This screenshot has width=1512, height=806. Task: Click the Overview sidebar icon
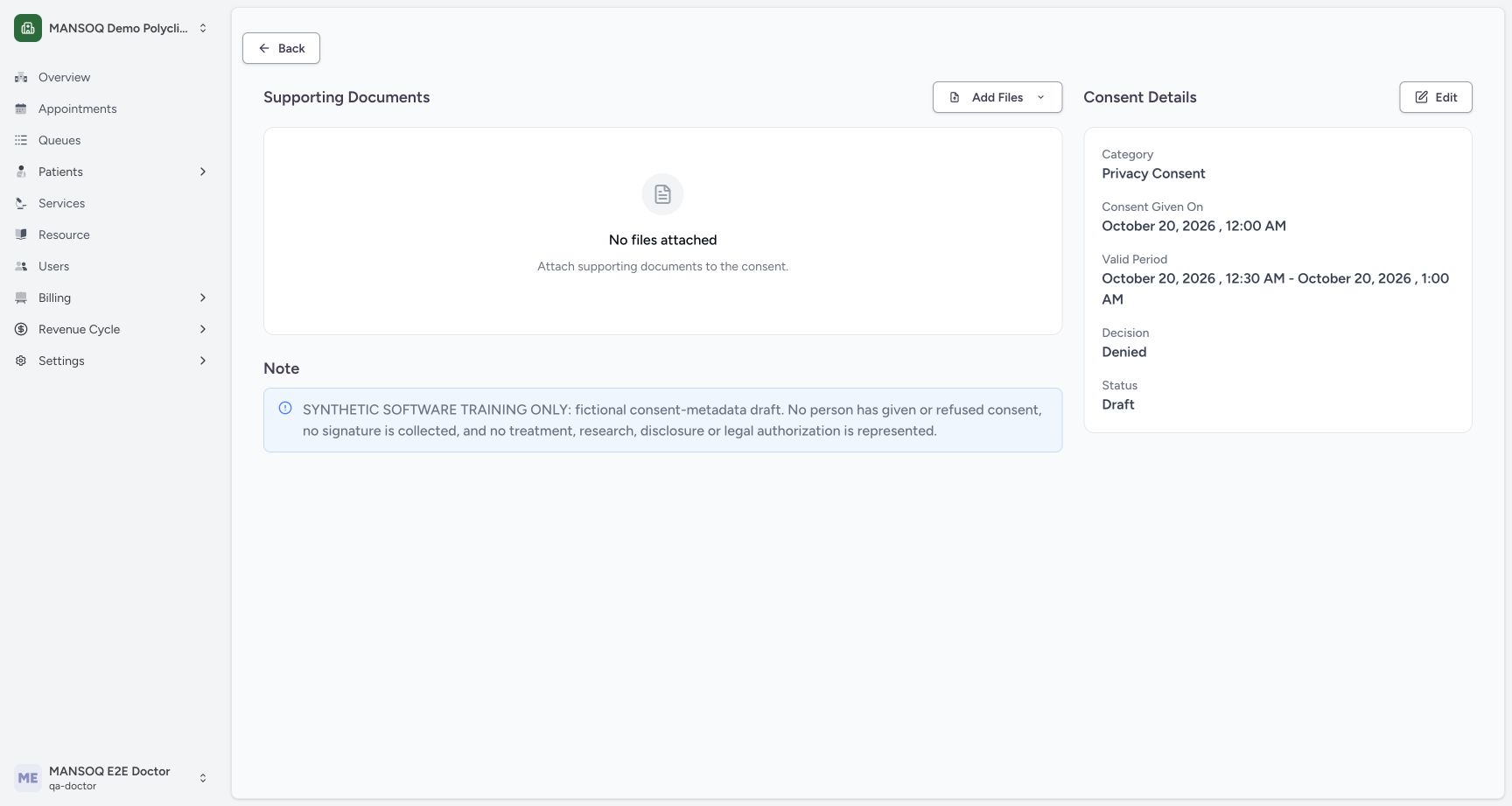pos(21,77)
